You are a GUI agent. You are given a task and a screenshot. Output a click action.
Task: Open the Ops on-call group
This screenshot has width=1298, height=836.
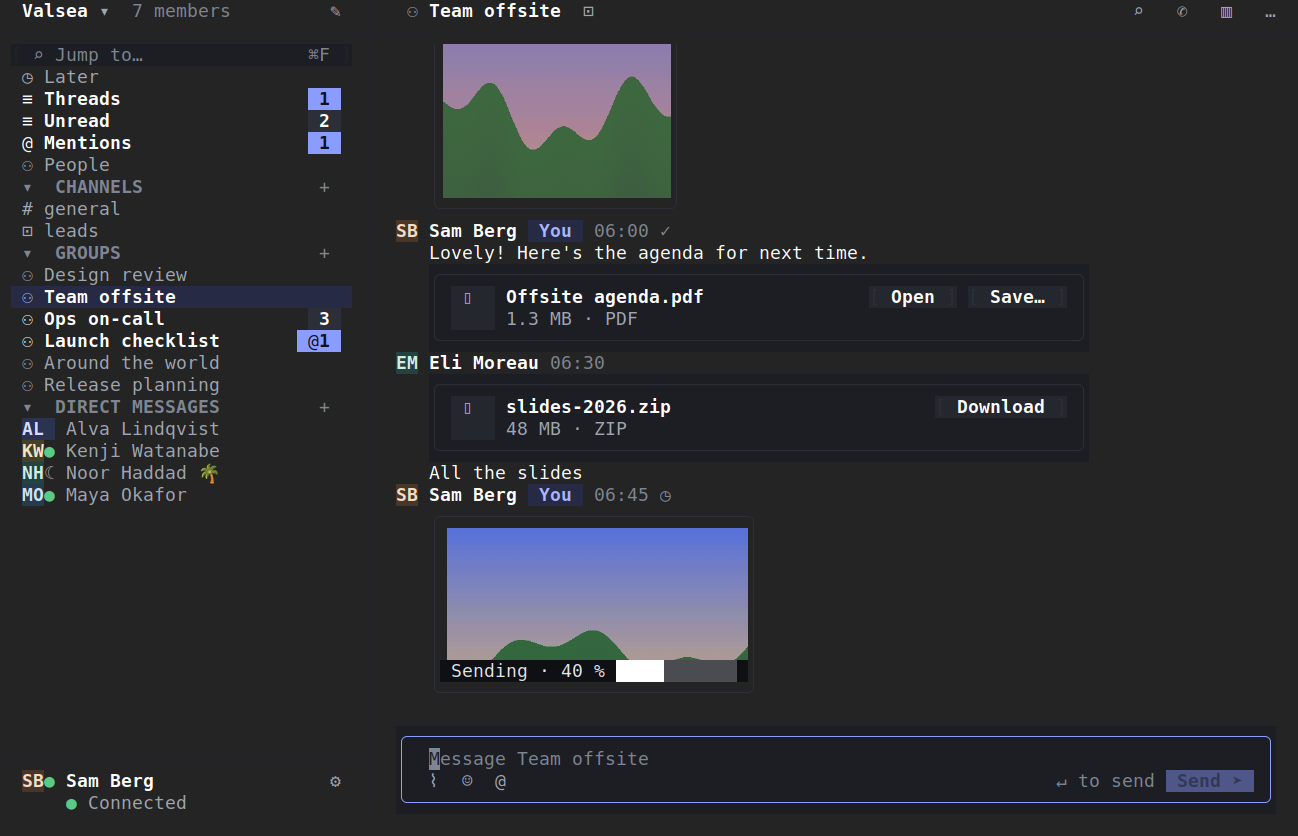click(181, 319)
